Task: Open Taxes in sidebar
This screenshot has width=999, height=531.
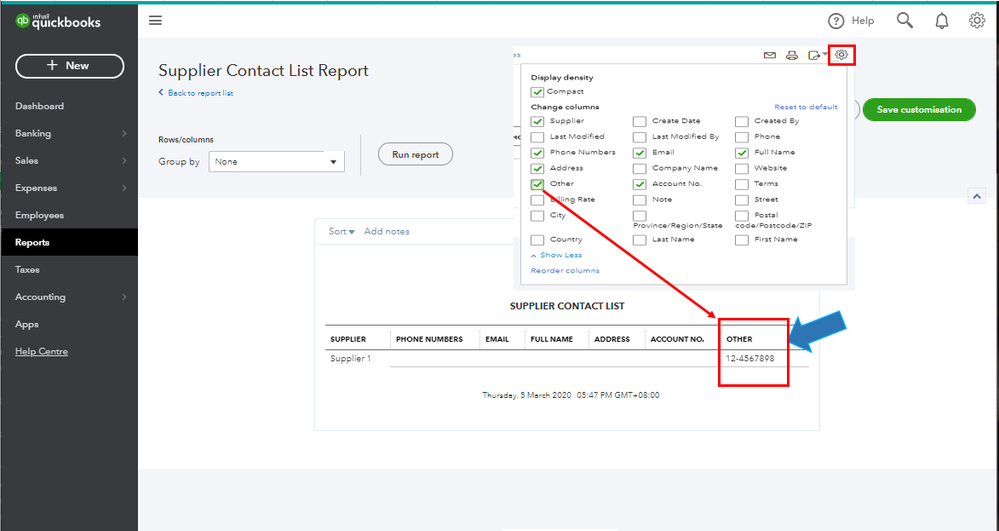Action: (27, 270)
